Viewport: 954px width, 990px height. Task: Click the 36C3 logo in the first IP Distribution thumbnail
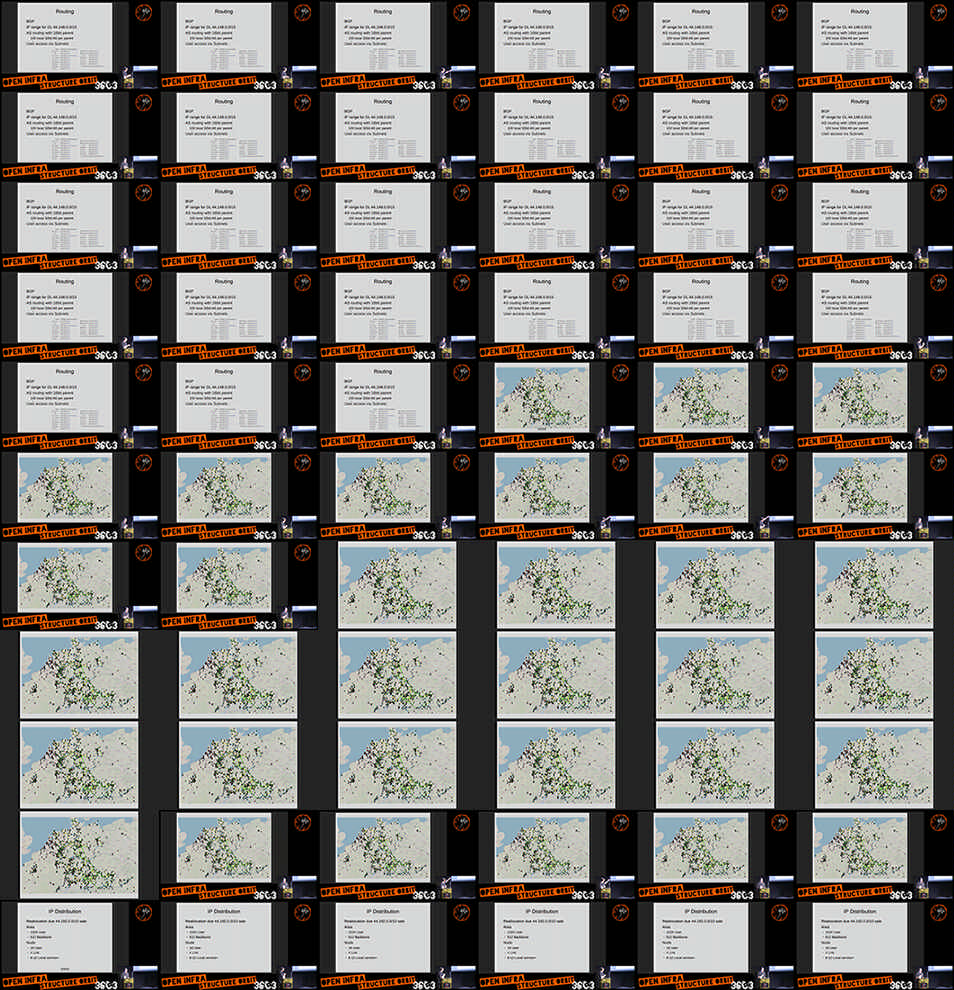(134, 984)
